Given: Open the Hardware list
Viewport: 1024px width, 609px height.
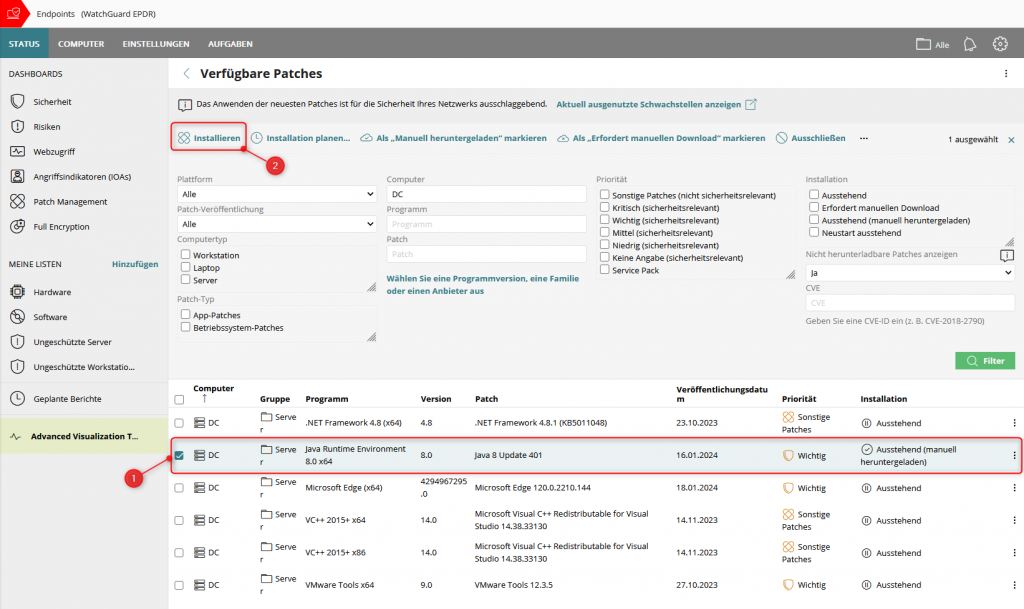Looking at the screenshot, I should pyautogui.click(x=54, y=292).
